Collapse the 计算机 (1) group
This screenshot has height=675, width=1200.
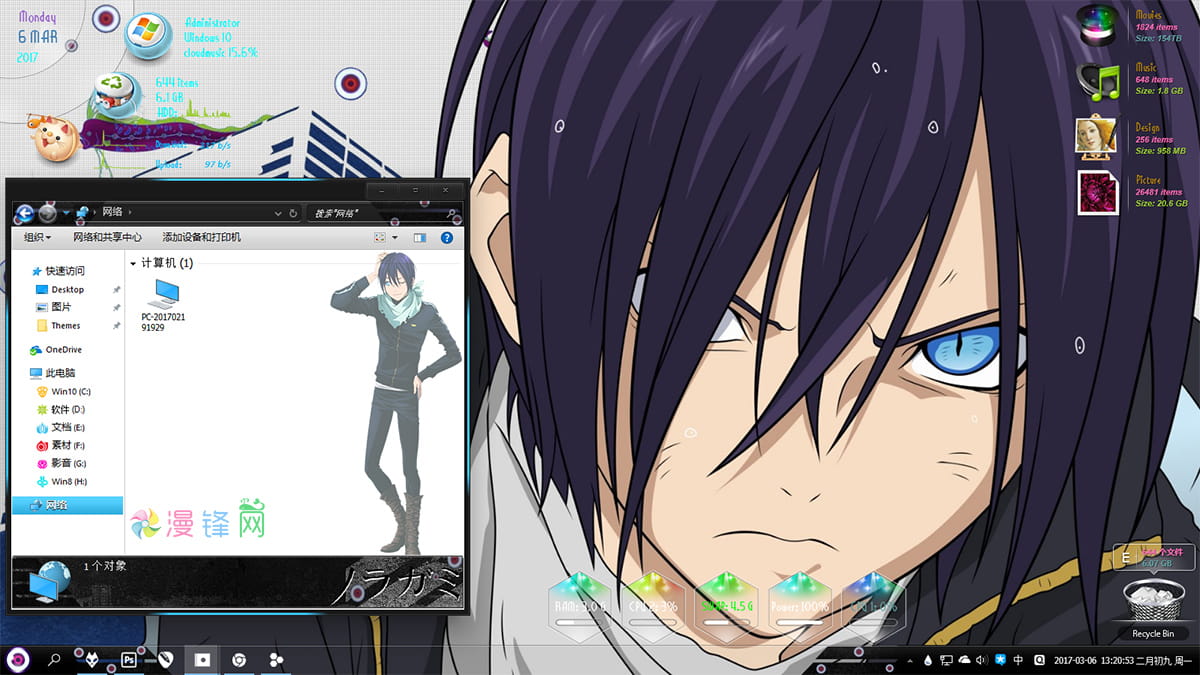133,263
